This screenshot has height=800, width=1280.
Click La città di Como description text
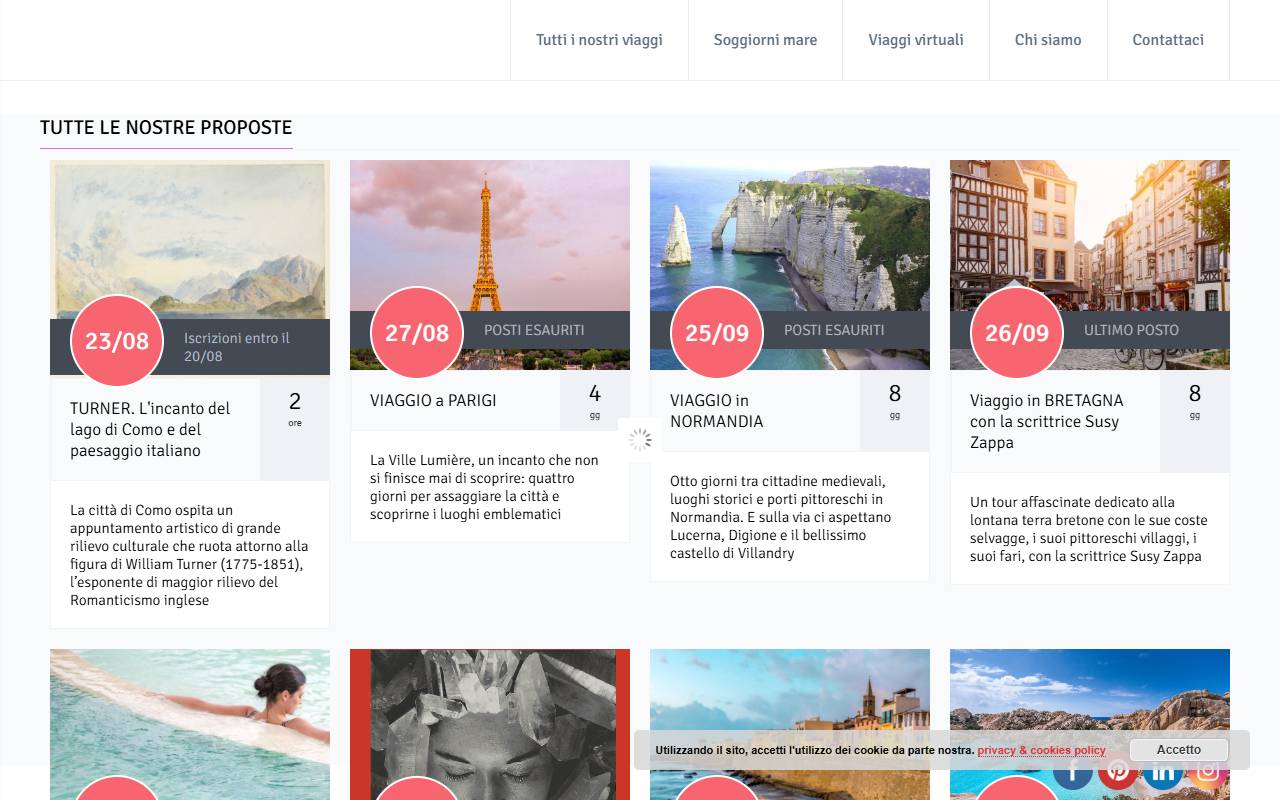189,555
